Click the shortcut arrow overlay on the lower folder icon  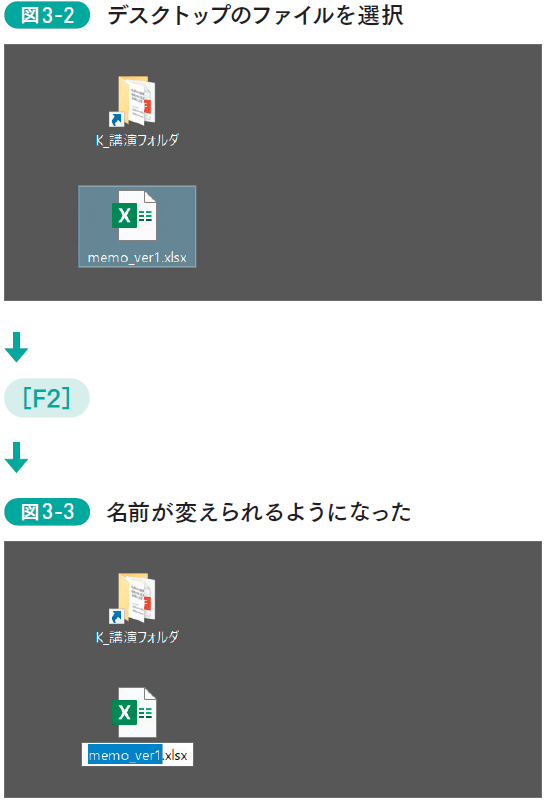116,617
